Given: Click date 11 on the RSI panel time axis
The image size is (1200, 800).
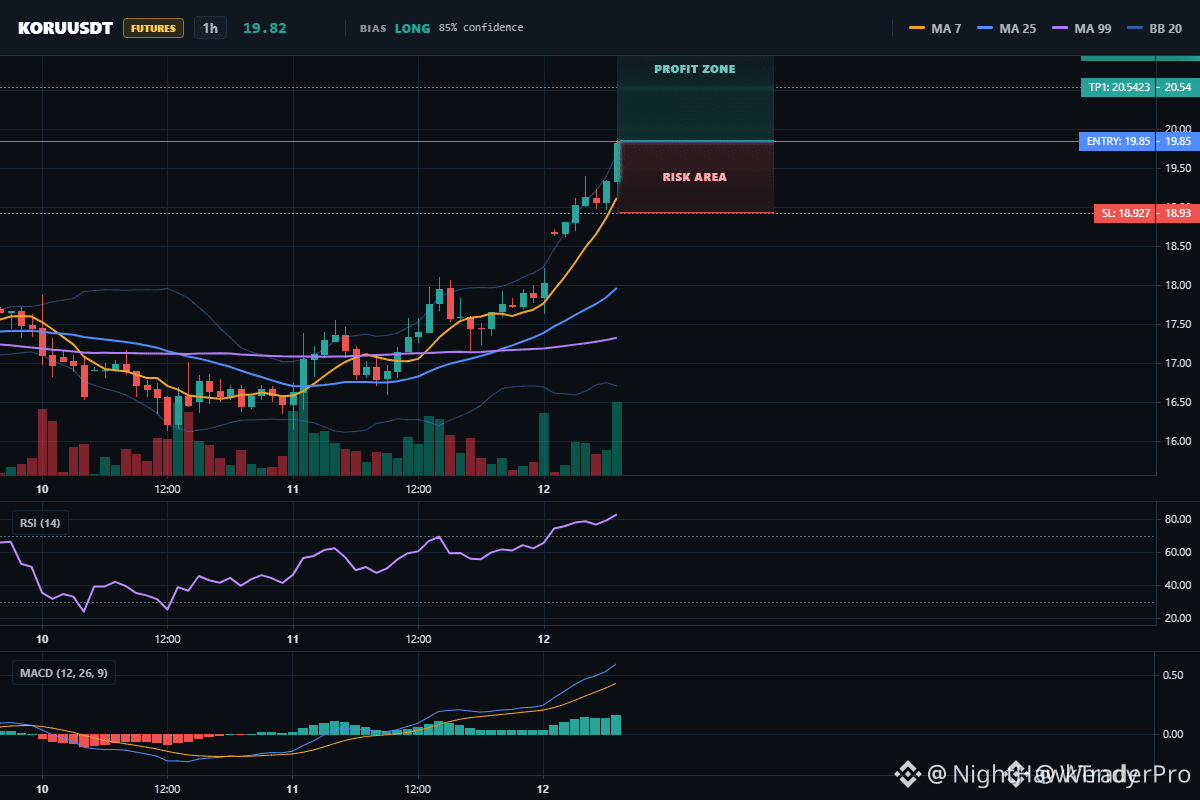Looking at the screenshot, I should tap(293, 639).
